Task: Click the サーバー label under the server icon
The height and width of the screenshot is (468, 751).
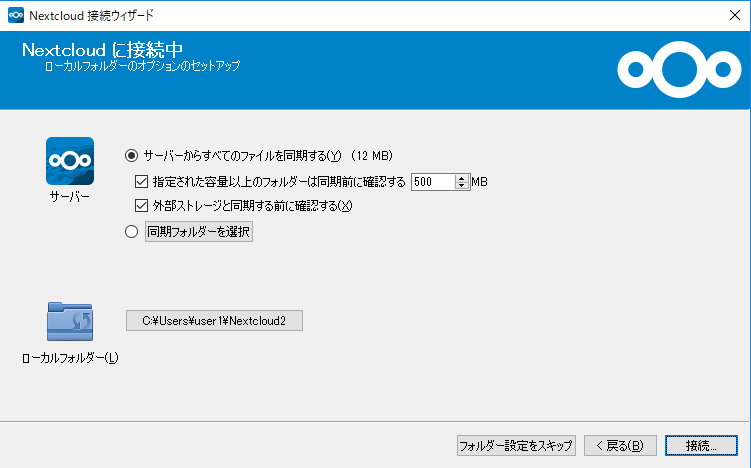Action: [70, 196]
